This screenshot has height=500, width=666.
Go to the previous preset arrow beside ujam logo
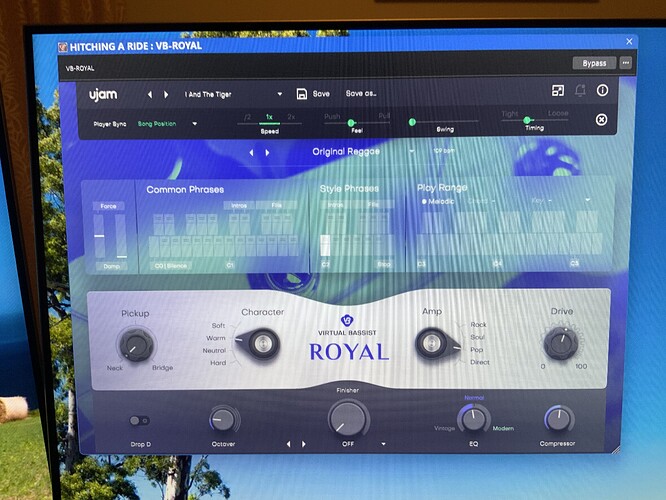[150, 94]
